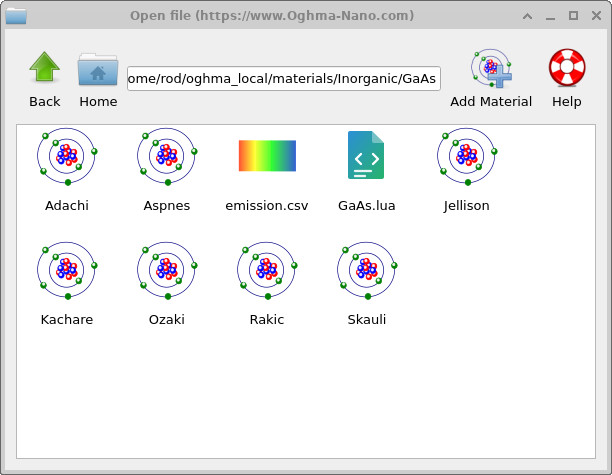The image size is (612, 475).
Task: Select the Ozaki material icon
Action: 167,270
